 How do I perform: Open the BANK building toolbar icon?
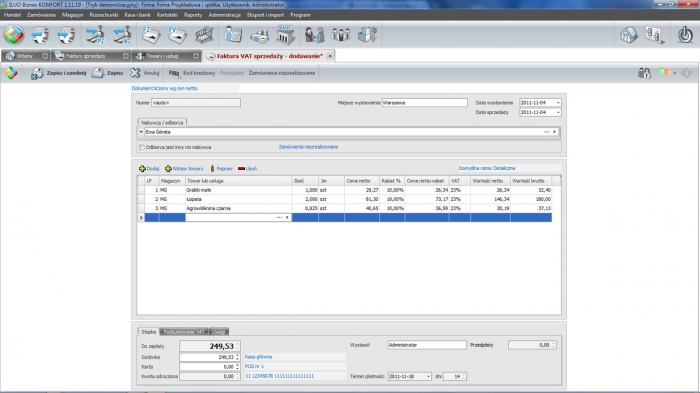285,34
